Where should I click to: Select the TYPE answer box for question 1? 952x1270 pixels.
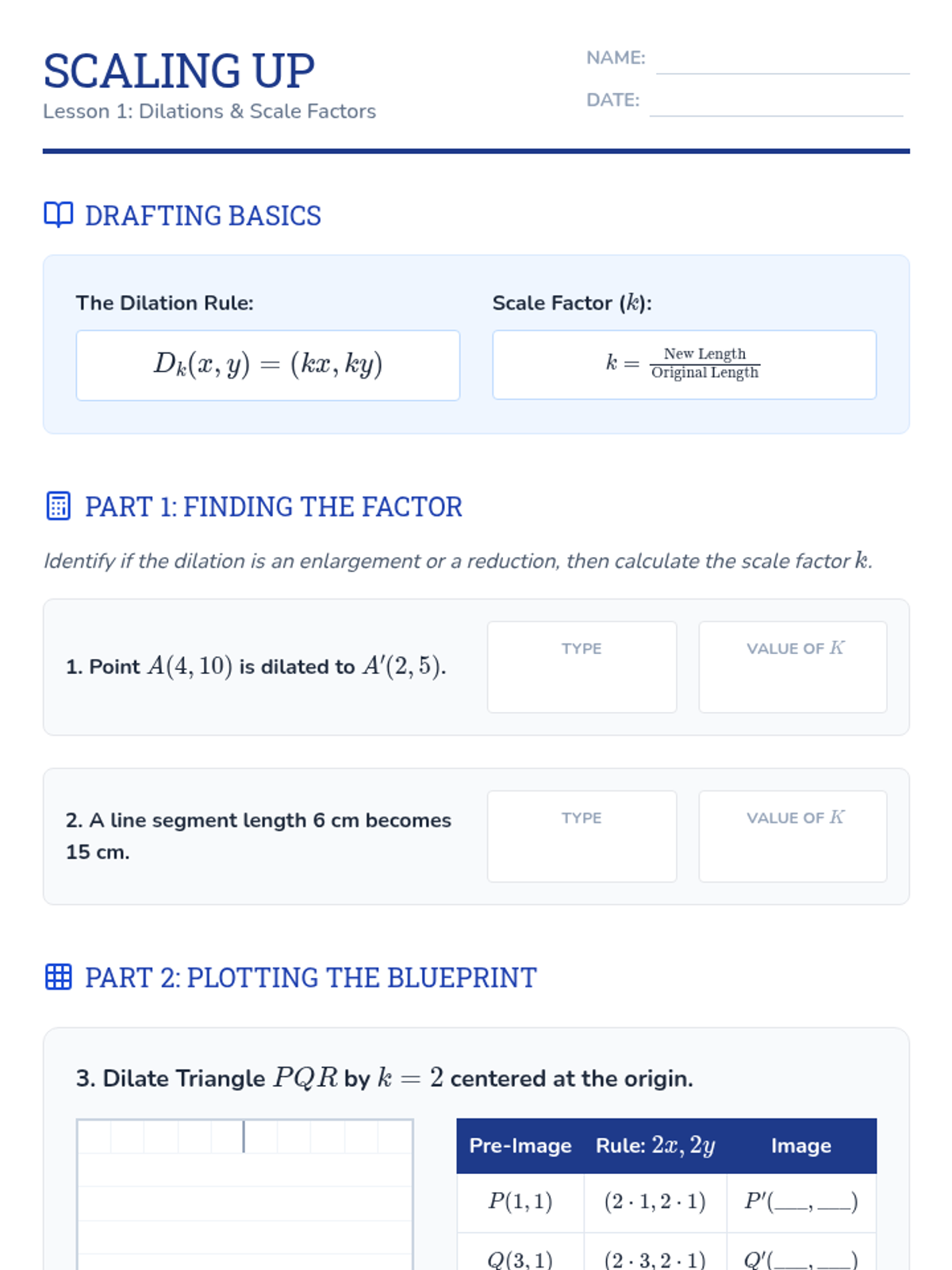coord(582,667)
